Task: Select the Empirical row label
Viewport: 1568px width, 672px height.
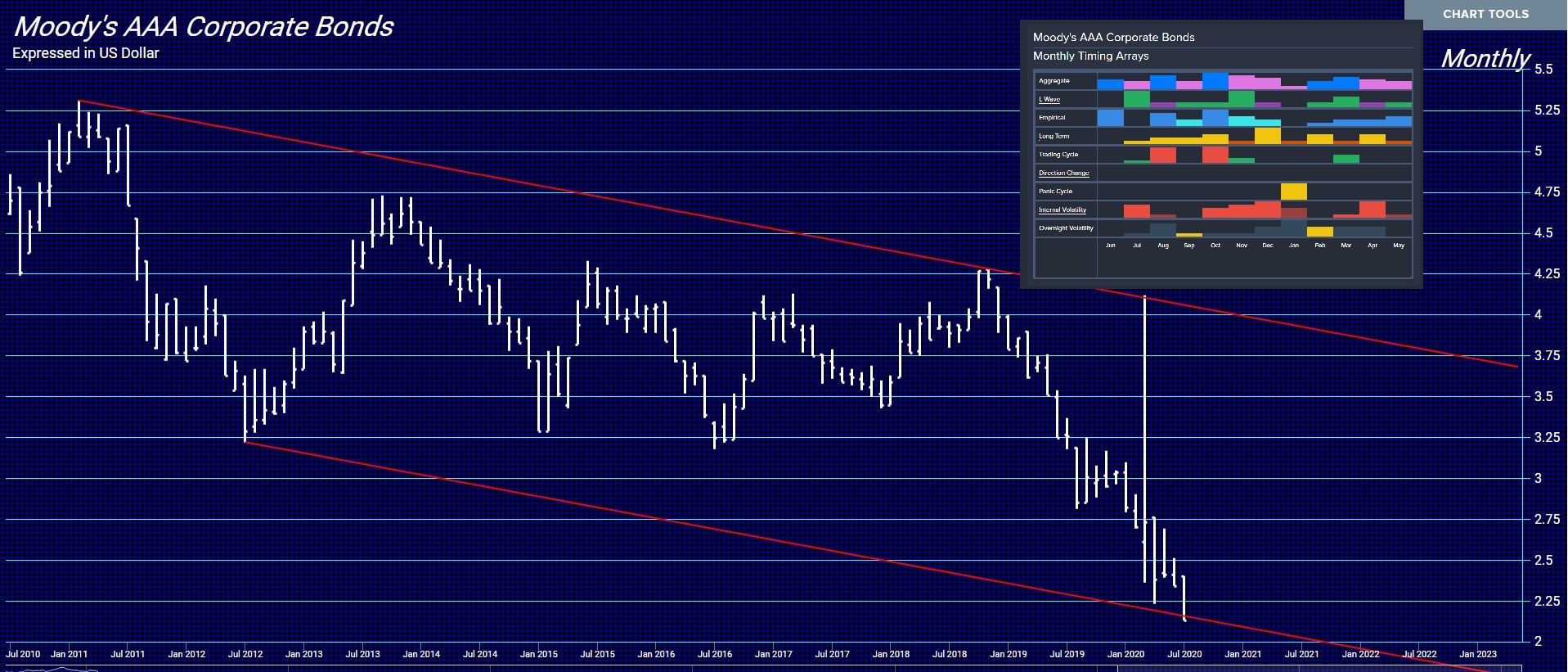Action: [1052, 118]
